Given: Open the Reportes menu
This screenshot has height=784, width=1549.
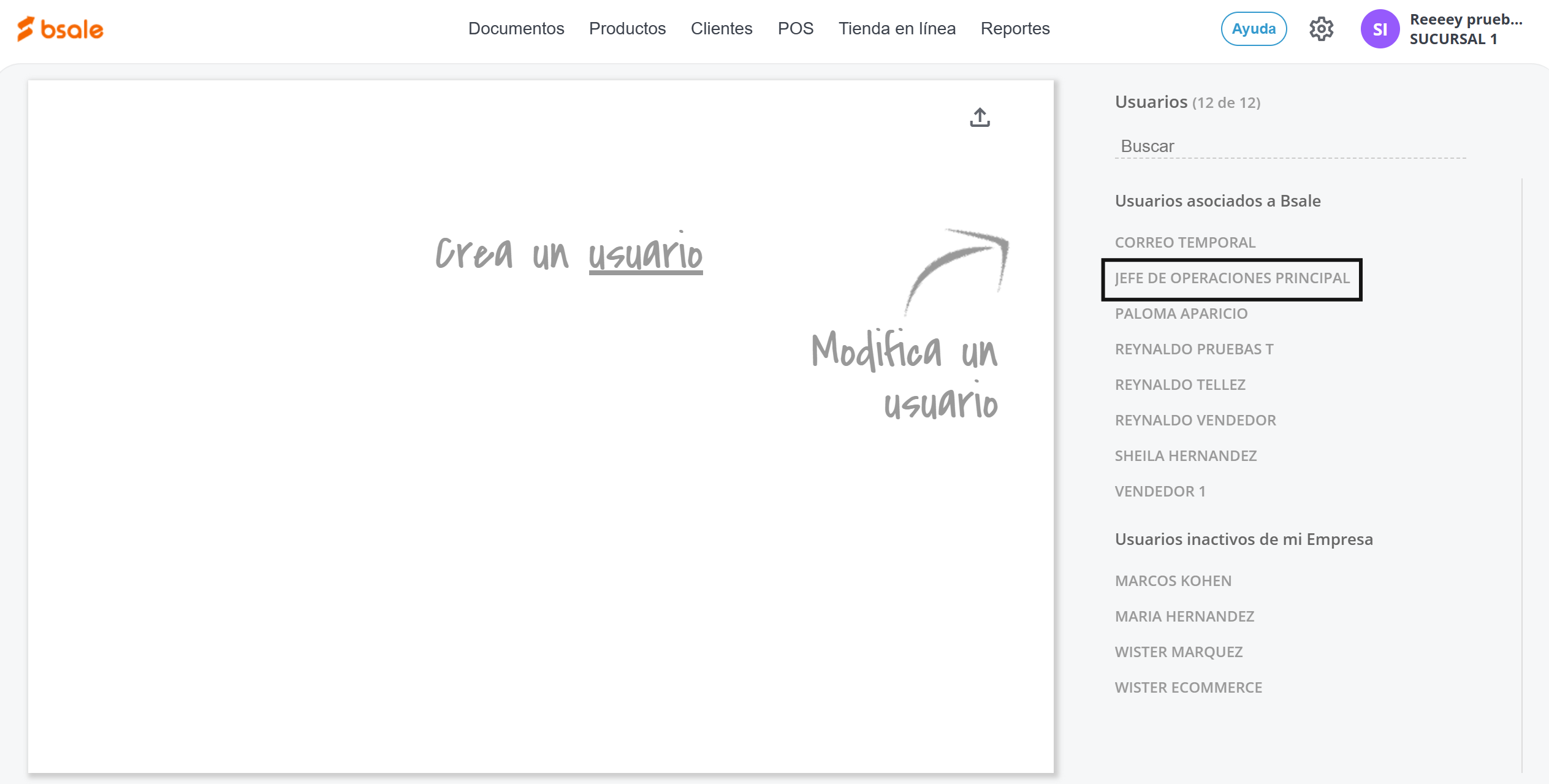Looking at the screenshot, I should 1014,29.
